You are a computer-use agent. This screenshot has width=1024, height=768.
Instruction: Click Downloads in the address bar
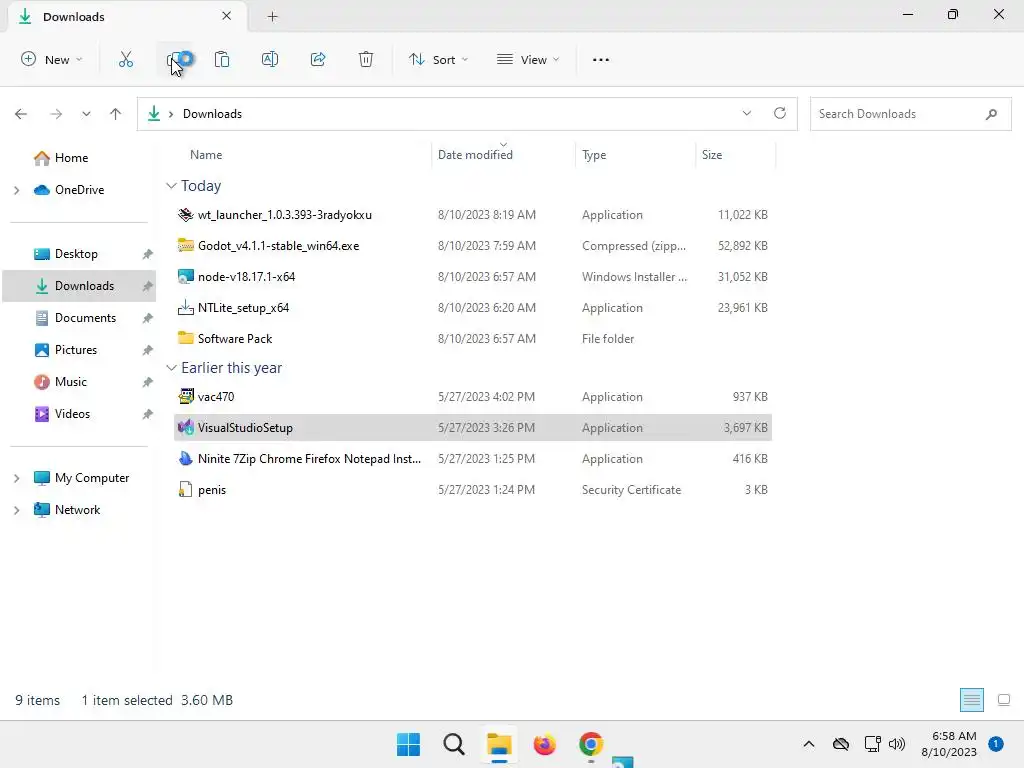pos(212,114)
